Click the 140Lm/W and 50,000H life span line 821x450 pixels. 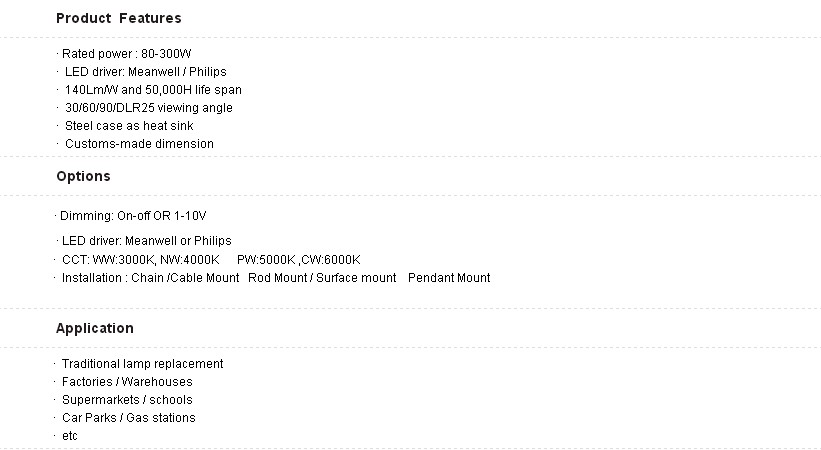click(x=153, y=90)
